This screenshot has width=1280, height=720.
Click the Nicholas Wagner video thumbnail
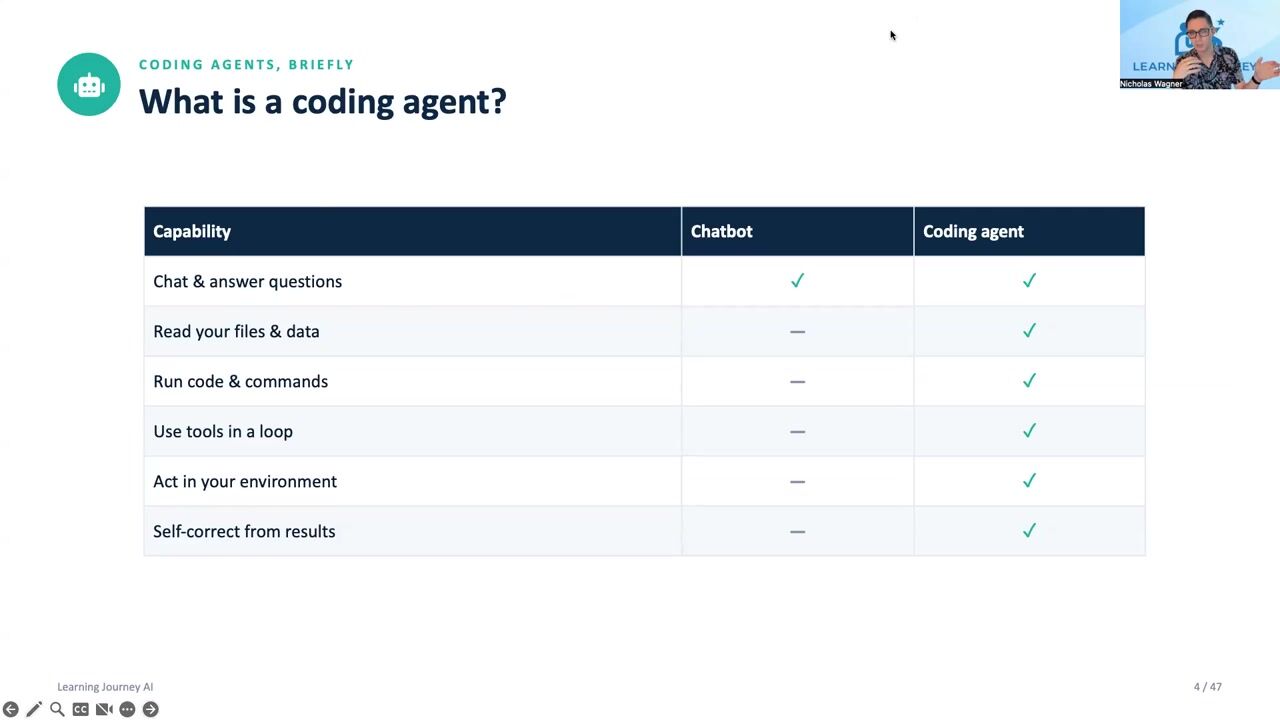pyautogui.click(x=1200, y=45)
